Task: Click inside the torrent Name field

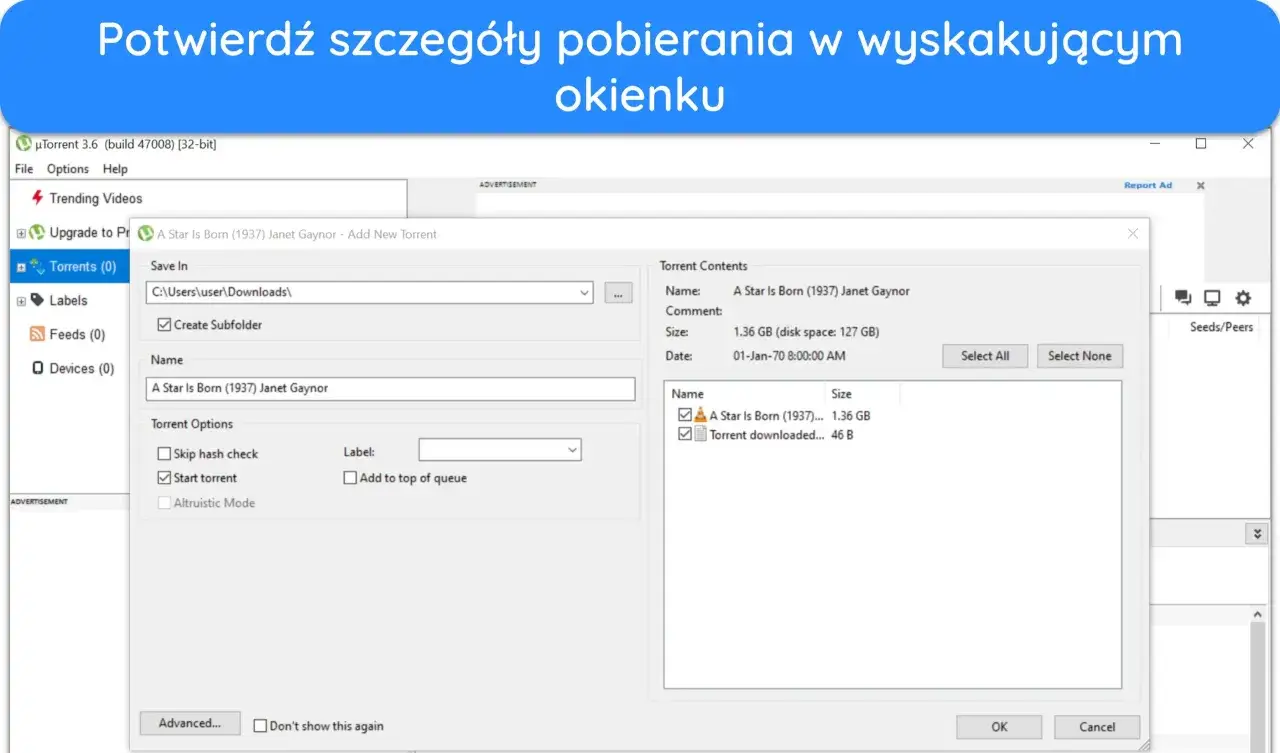Action: pyautogui.click(x=390, y=389)
